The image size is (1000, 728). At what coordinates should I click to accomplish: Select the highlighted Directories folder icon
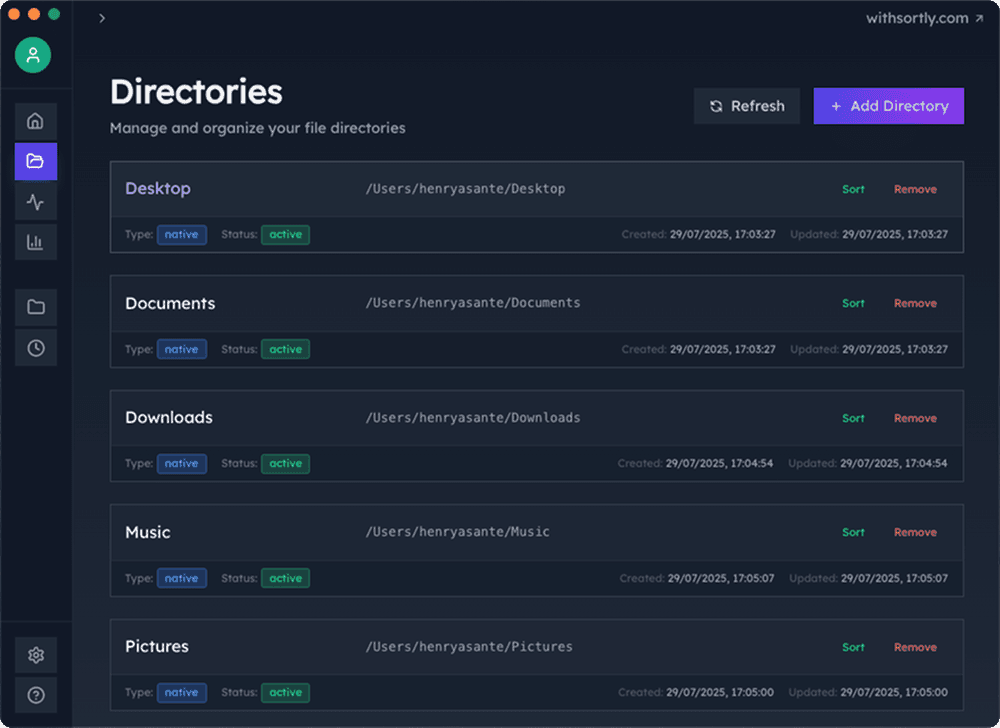pos(35,161)
